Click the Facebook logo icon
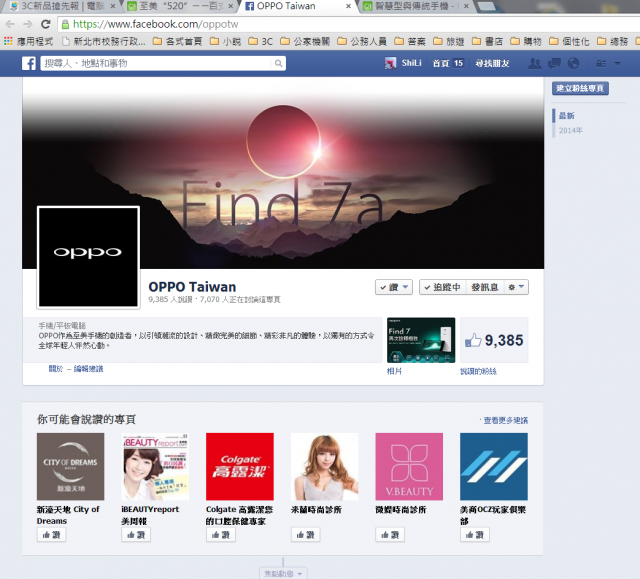This screenshot has width=640, height=579. 29,63
